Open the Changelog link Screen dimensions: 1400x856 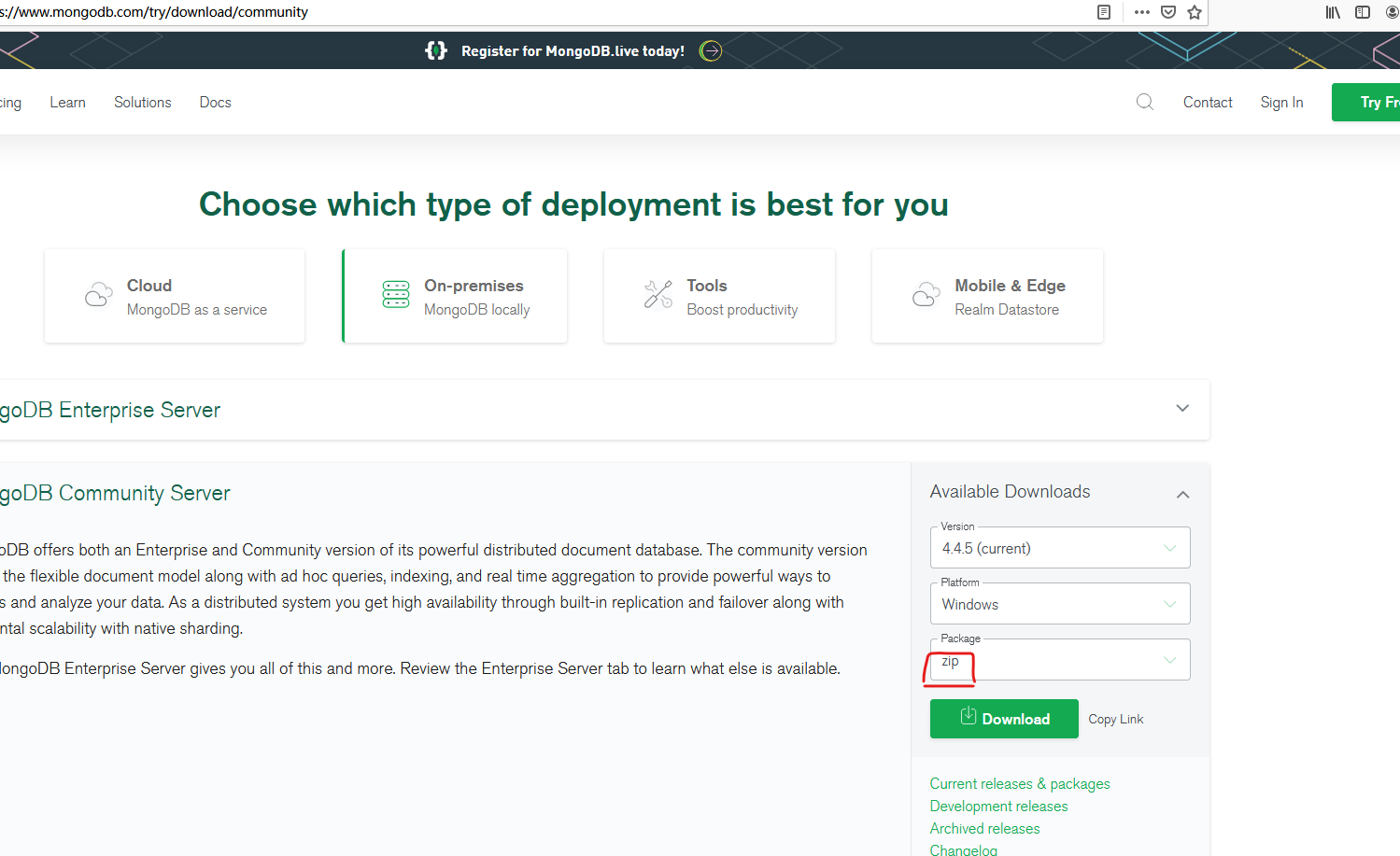pyautogui.click(x=964, y=849)
